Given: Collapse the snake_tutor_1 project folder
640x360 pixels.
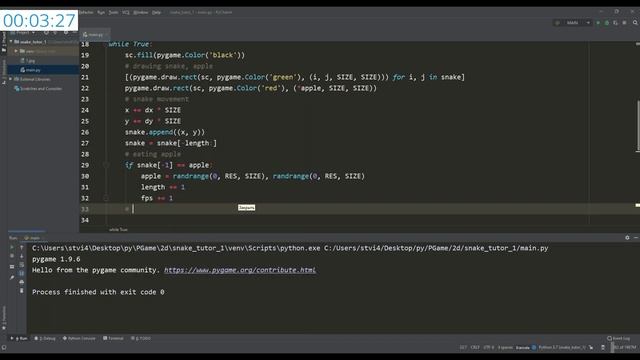Looking at the screenshot, I should tap(11, 42).
